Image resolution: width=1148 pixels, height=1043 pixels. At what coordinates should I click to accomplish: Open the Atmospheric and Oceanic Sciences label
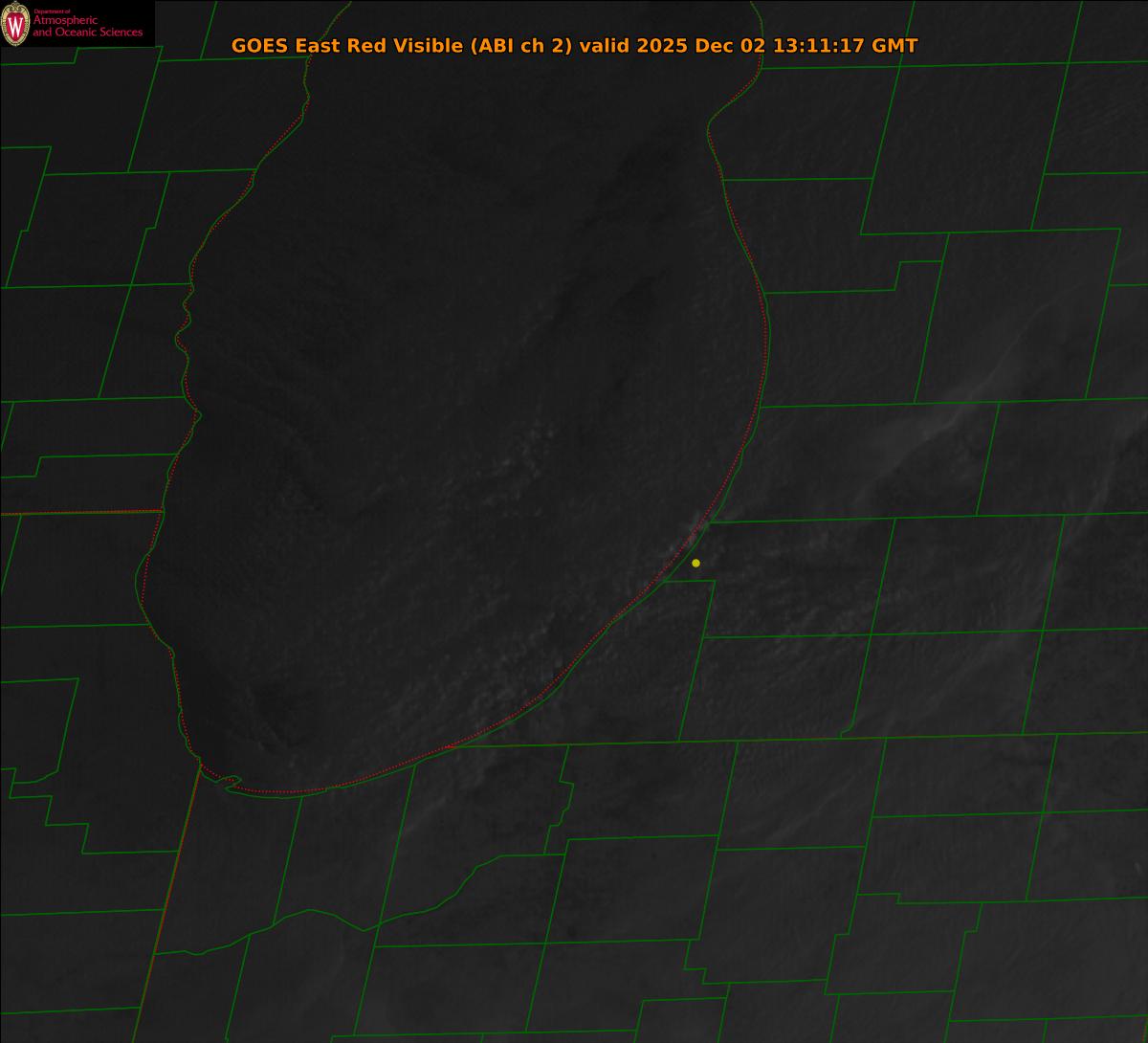(87, 27)
